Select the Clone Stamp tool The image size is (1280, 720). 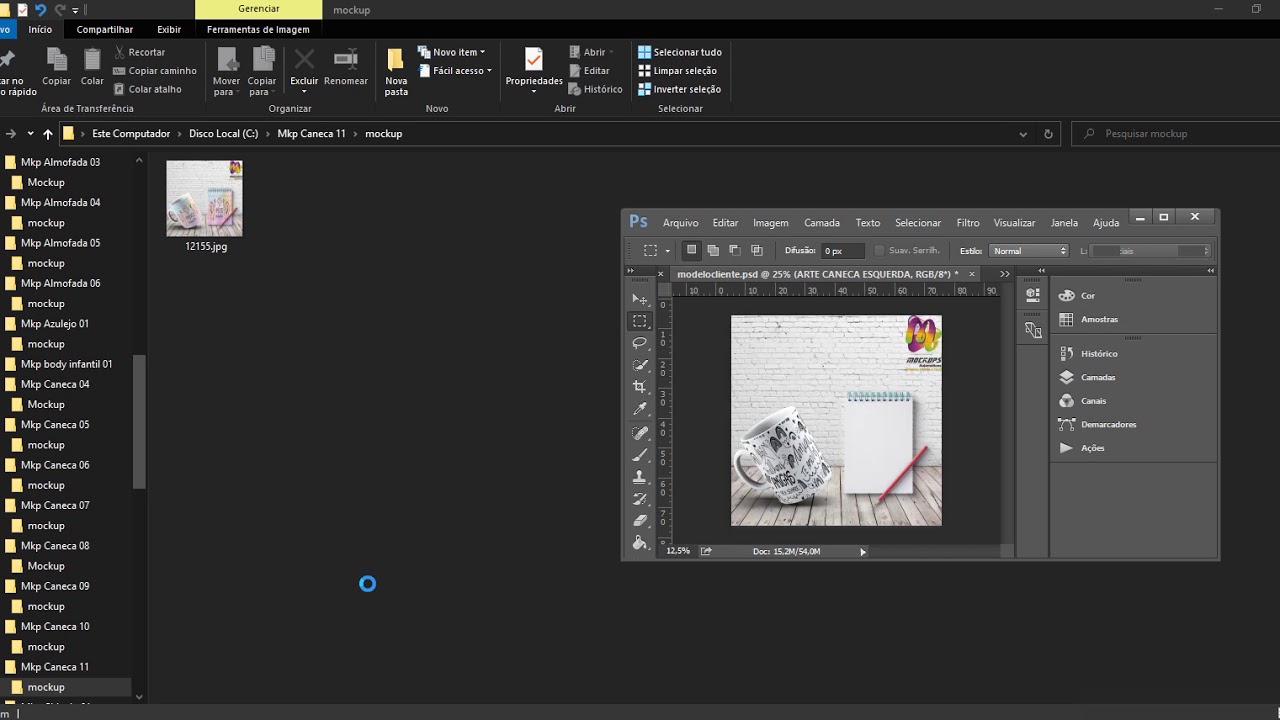click(640, 477)
